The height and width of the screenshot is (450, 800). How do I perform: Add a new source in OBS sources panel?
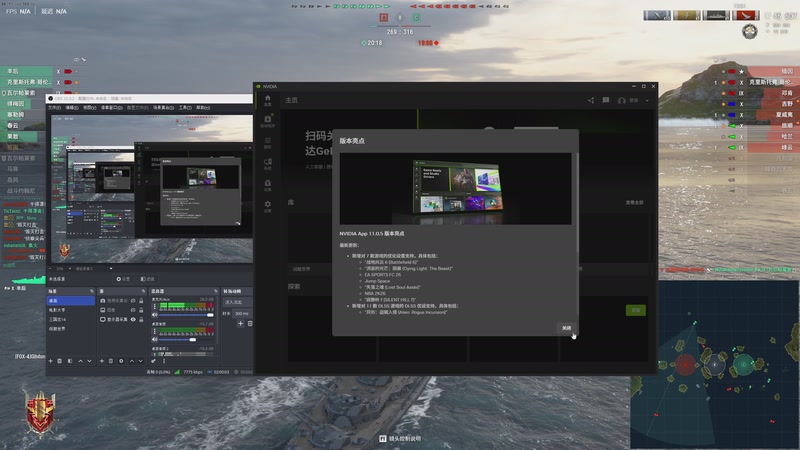(x=102, y=361)
